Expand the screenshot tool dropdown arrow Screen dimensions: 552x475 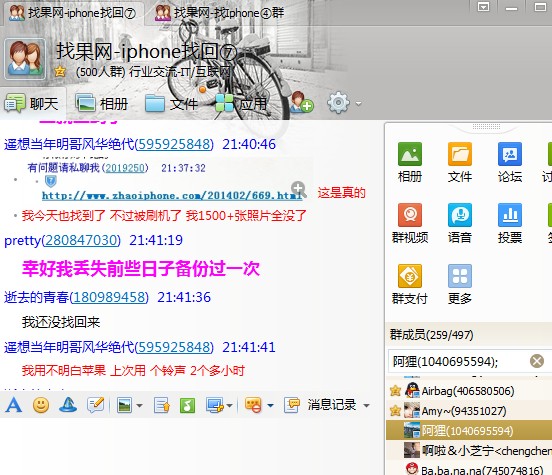(230, 406)
